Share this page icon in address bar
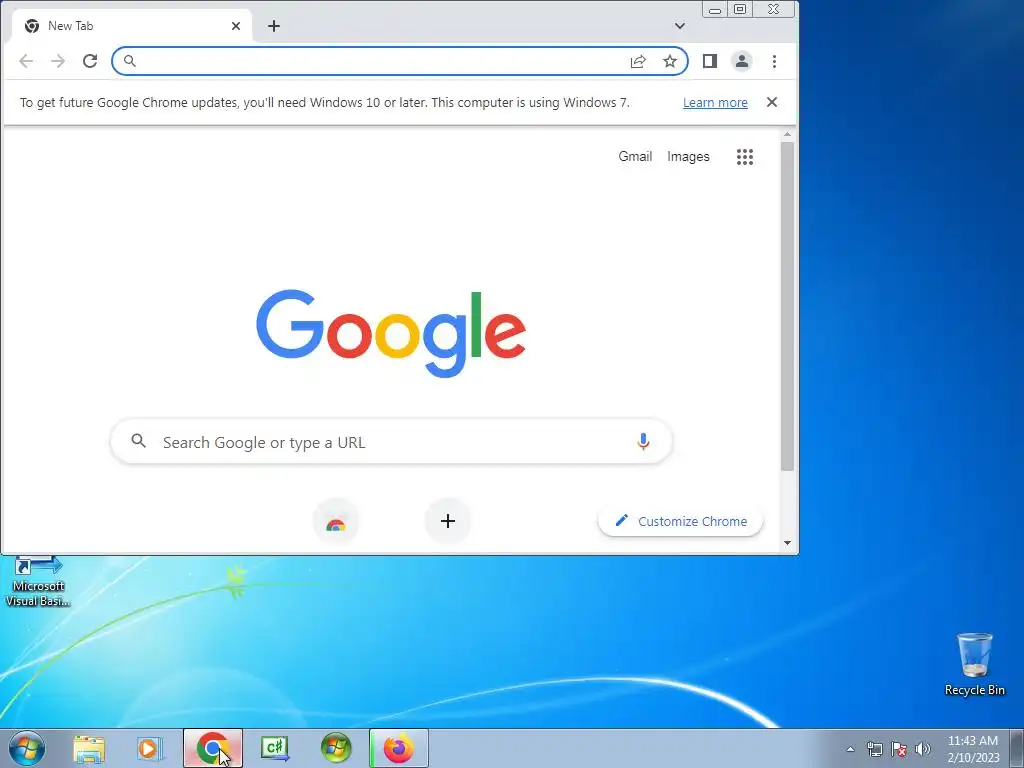 pyautogui.click(x=638, y=61)
